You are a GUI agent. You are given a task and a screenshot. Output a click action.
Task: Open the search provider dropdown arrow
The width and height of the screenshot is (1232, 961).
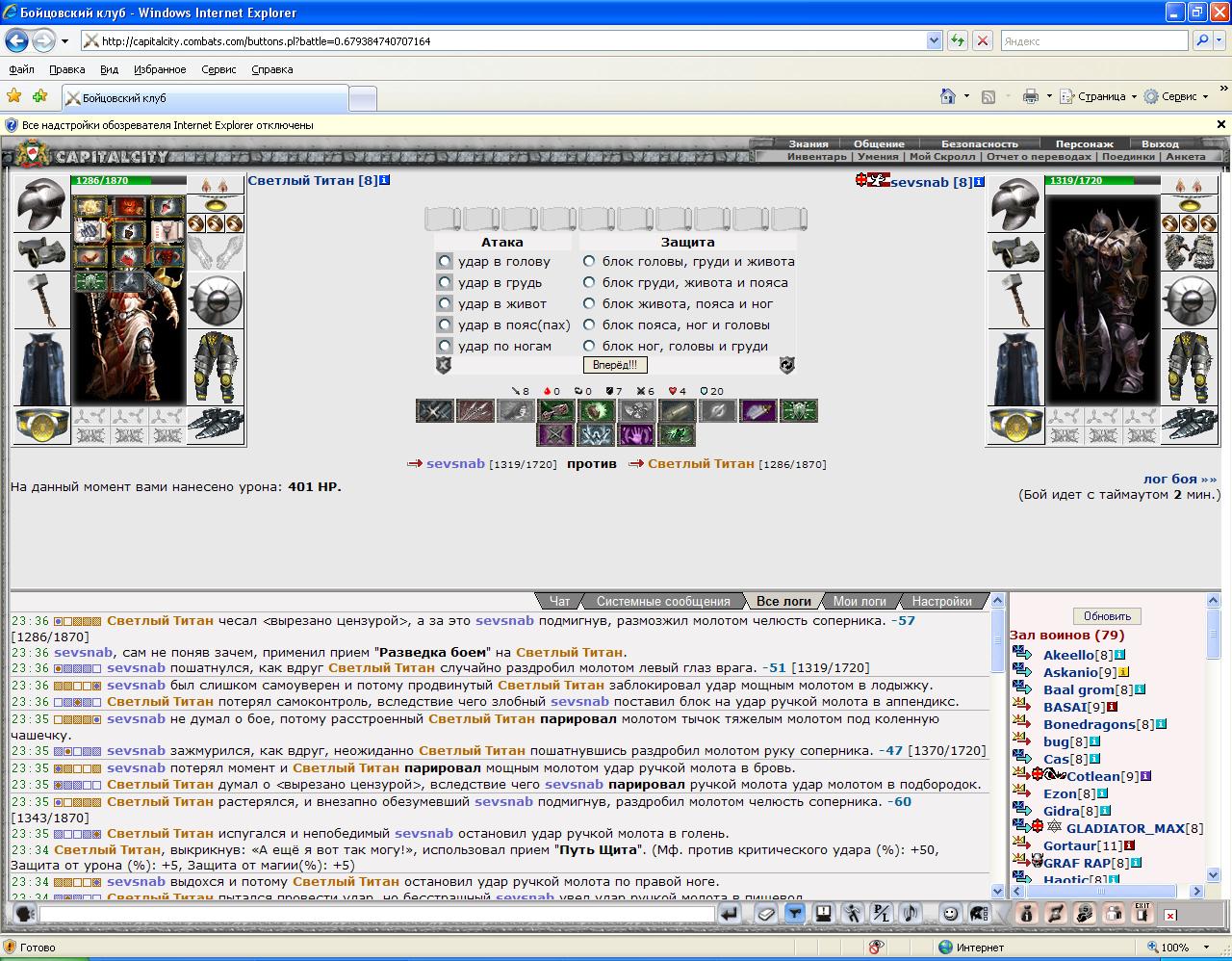pos(1219,40)
